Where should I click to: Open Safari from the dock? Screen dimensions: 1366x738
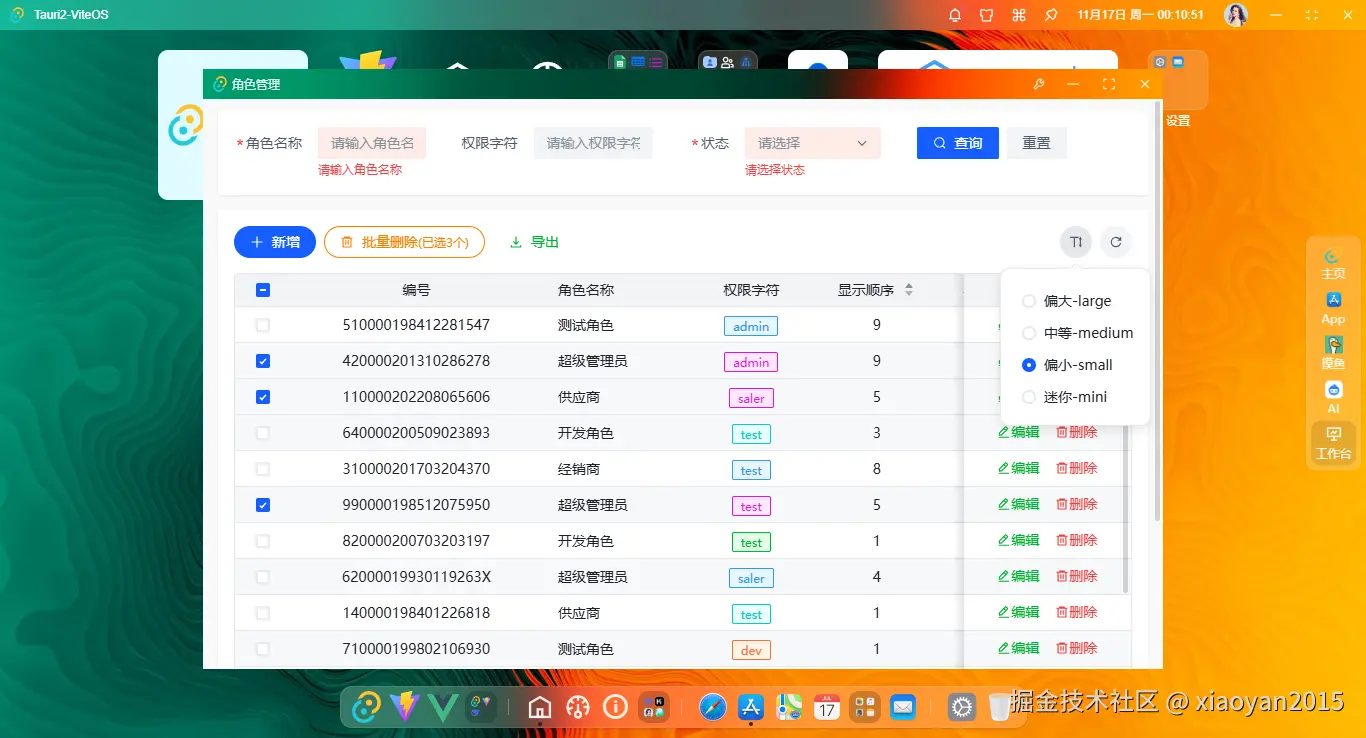[712, 706]
